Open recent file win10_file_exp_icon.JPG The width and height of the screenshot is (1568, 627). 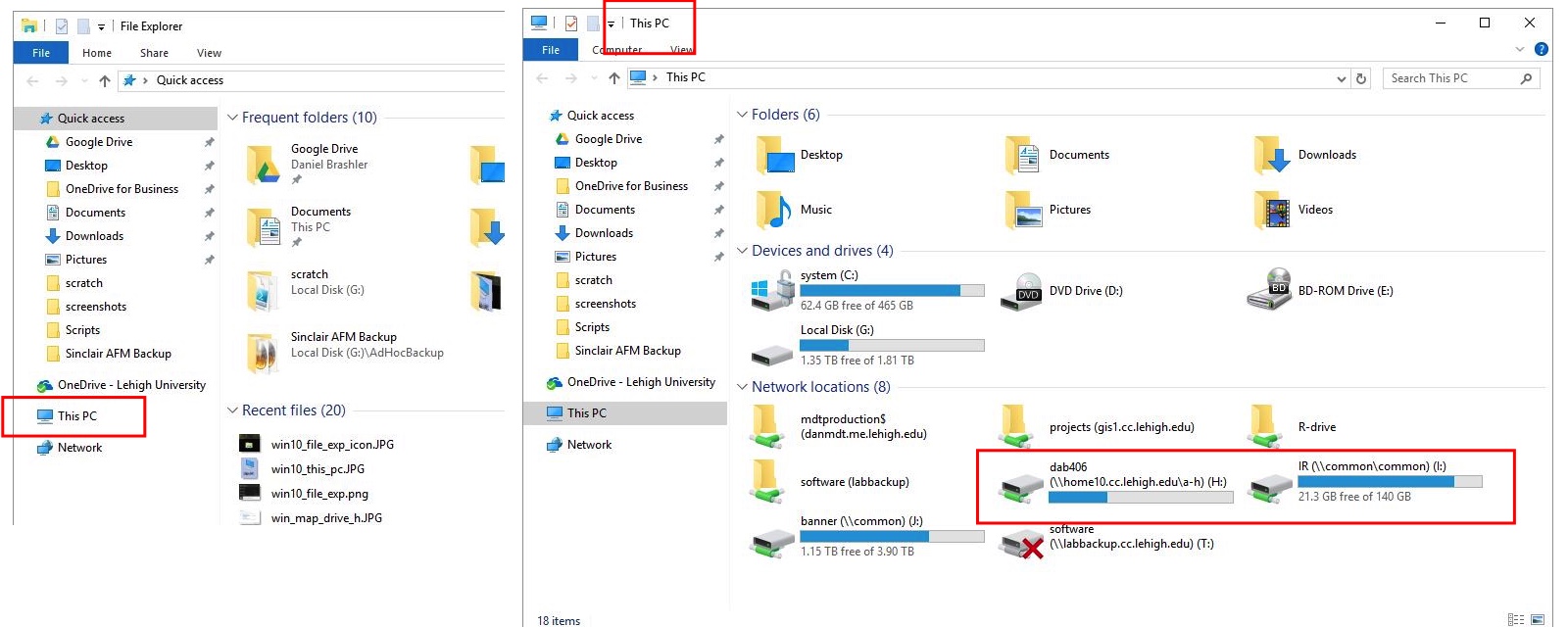tap(332, 445)
